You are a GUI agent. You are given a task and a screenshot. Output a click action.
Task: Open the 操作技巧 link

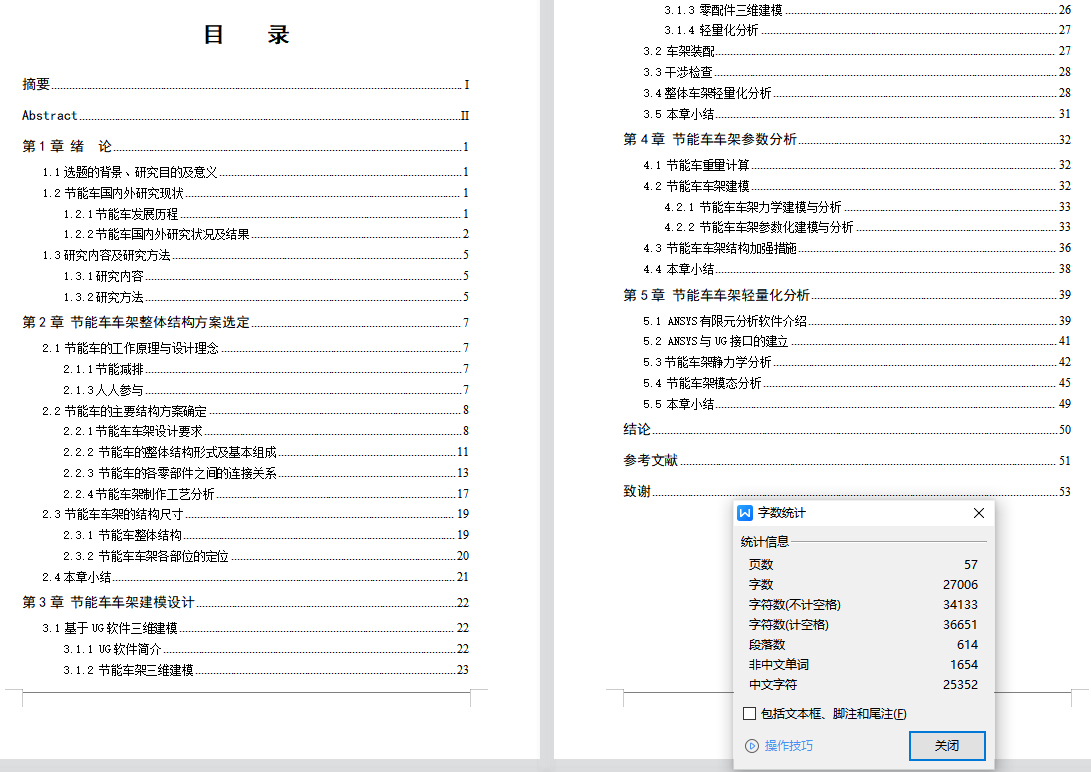(x=788, y=746)
